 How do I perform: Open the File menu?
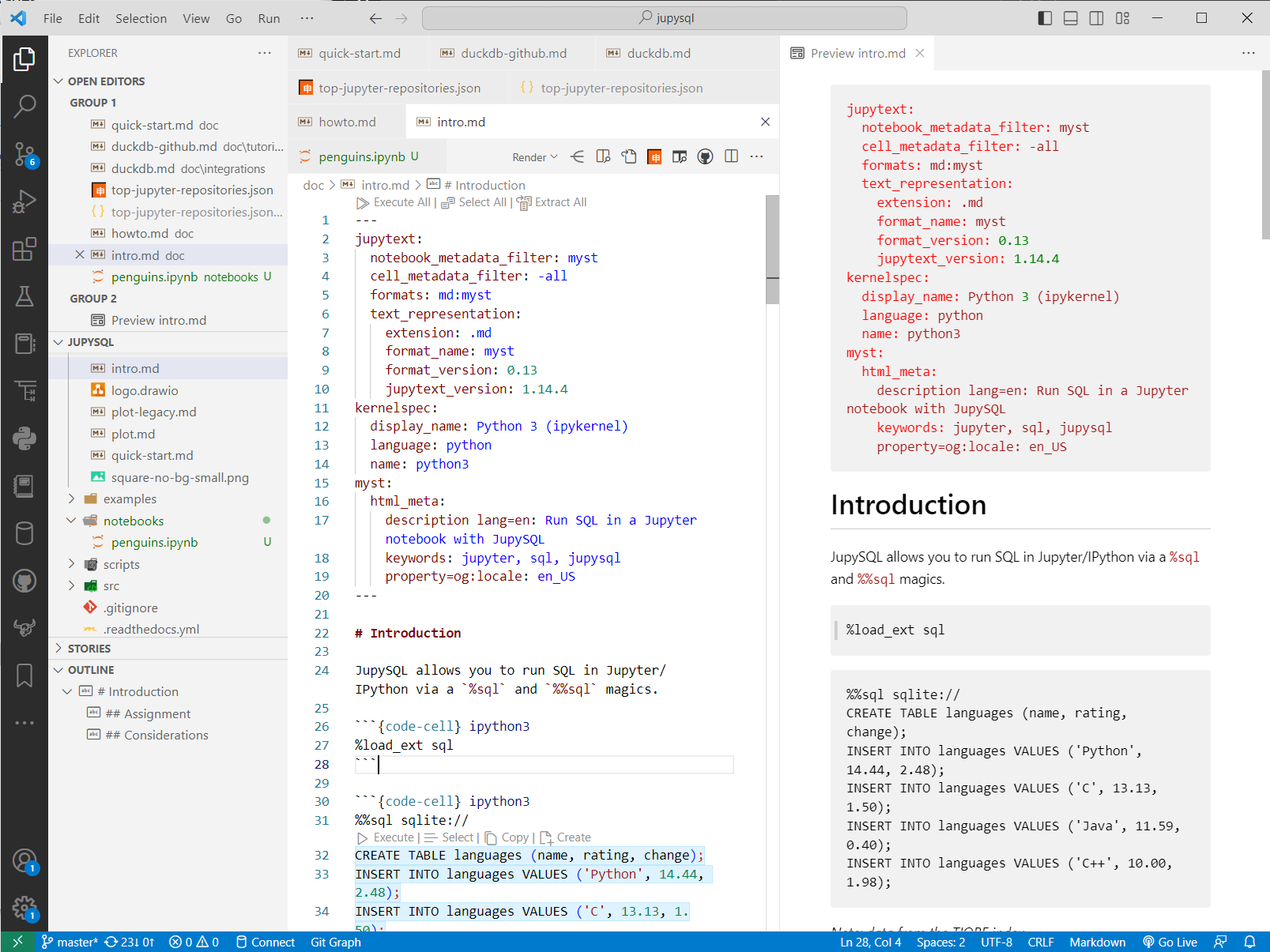click(53, 18)
